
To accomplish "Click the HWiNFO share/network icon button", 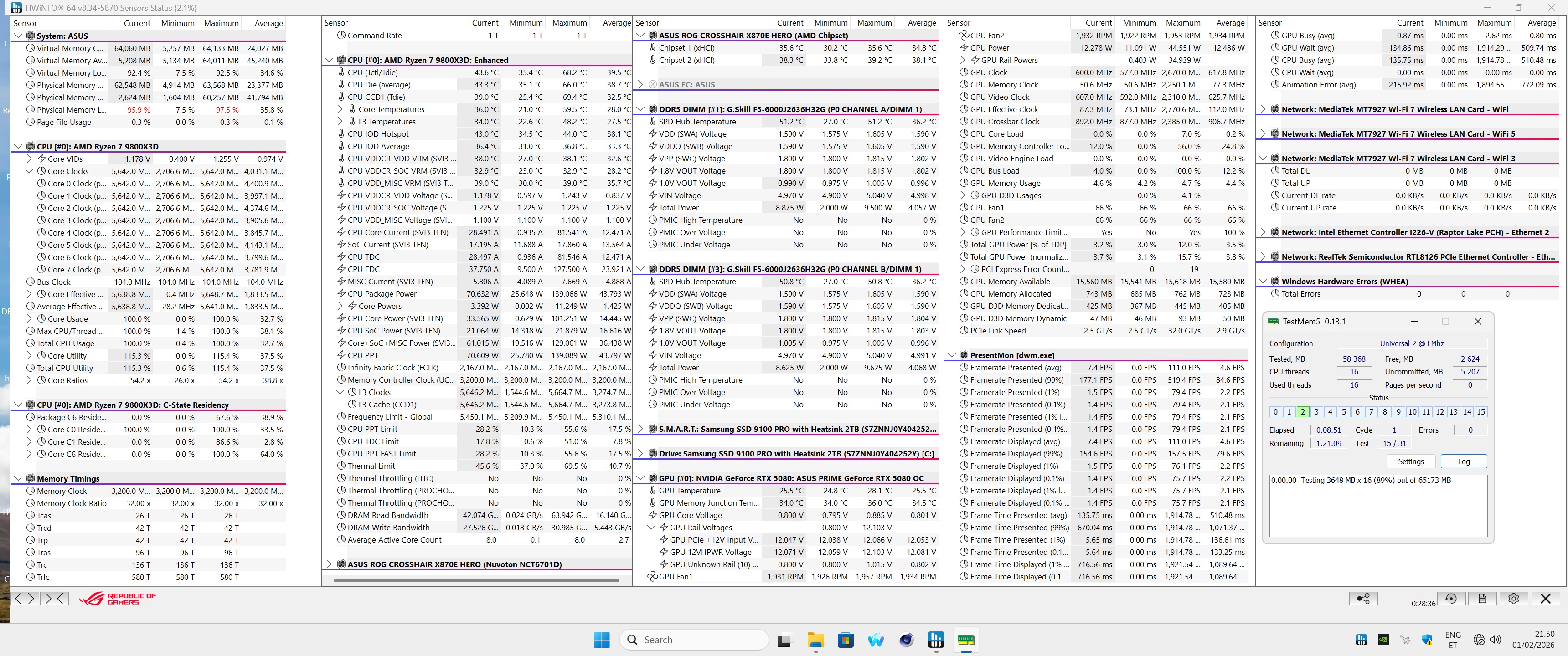I will point(1363,599).
